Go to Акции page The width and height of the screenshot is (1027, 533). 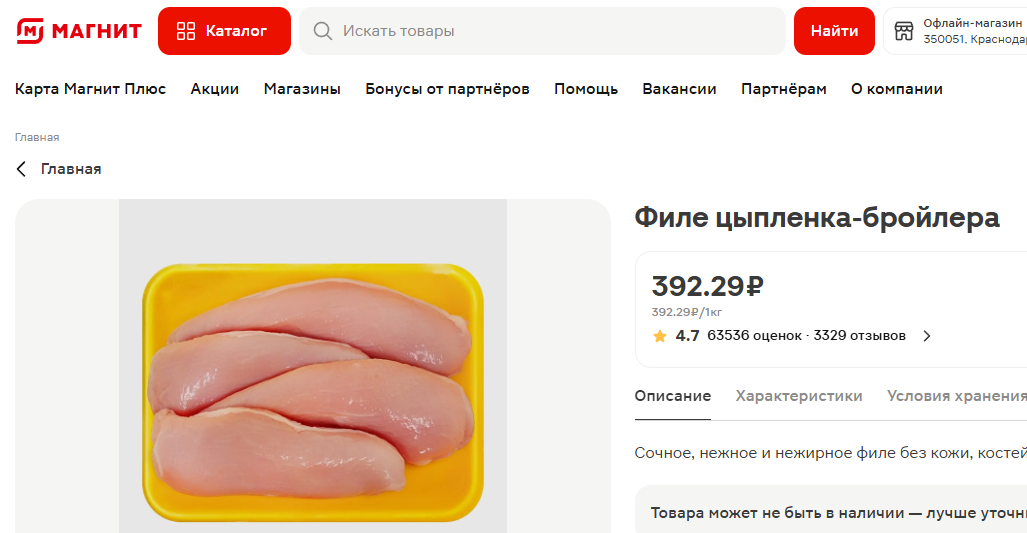pos(215,89)
